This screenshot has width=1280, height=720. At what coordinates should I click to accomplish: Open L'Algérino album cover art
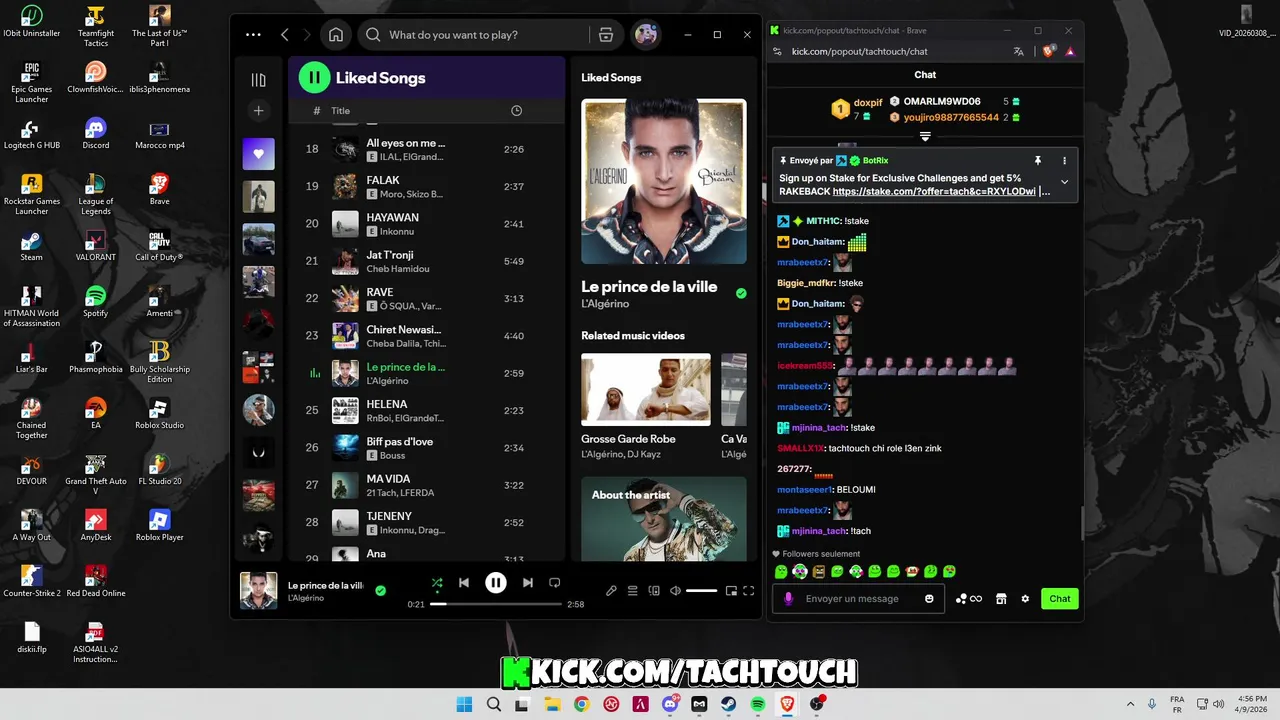point(664,181)
